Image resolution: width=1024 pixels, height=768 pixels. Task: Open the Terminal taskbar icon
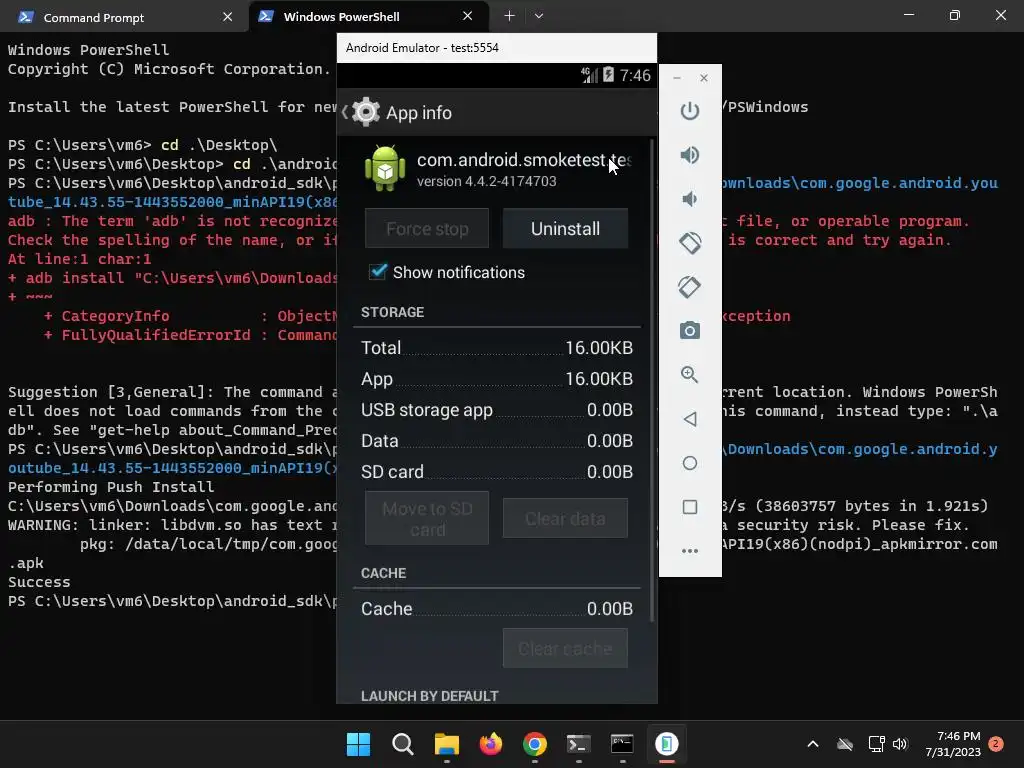point(579,744)
